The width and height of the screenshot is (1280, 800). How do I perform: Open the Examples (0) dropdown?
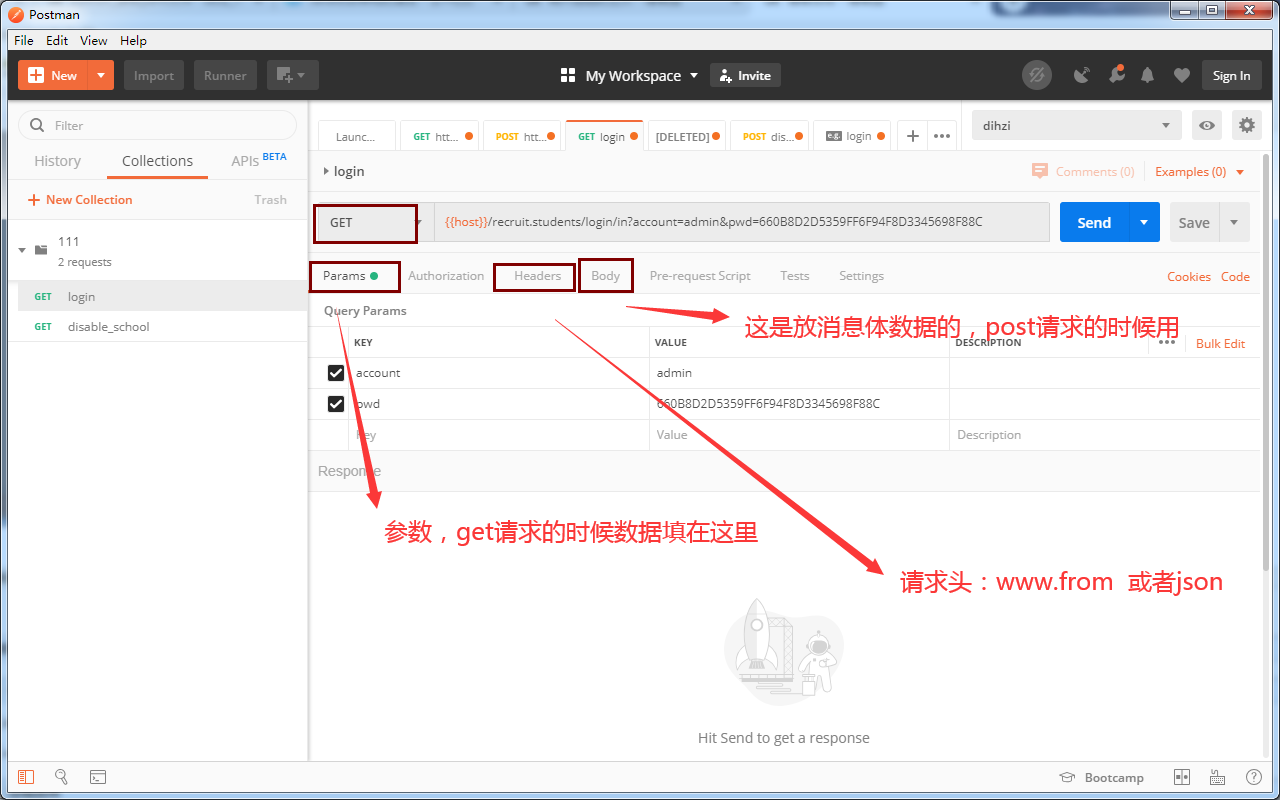click(x=1200, y=171)
